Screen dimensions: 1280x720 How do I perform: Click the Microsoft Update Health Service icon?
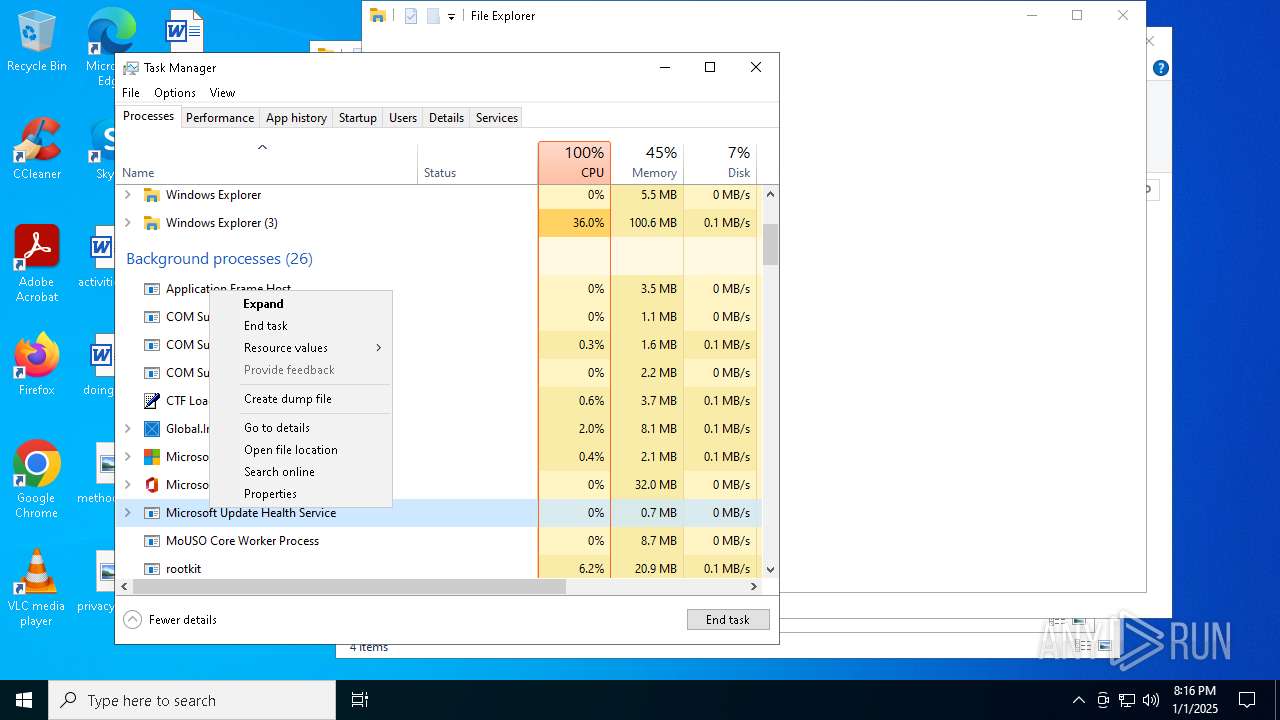point(152,513)
